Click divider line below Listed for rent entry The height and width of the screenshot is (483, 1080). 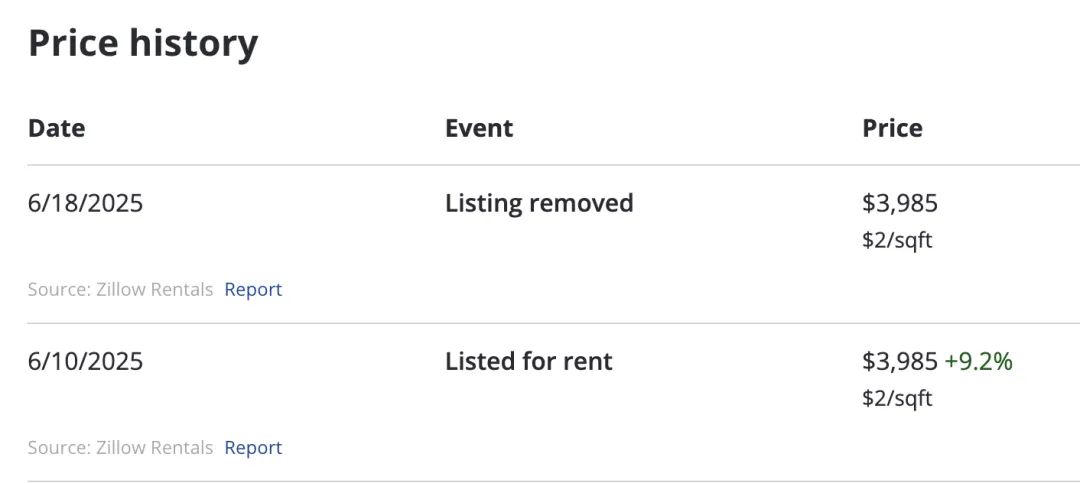point(554,481)
